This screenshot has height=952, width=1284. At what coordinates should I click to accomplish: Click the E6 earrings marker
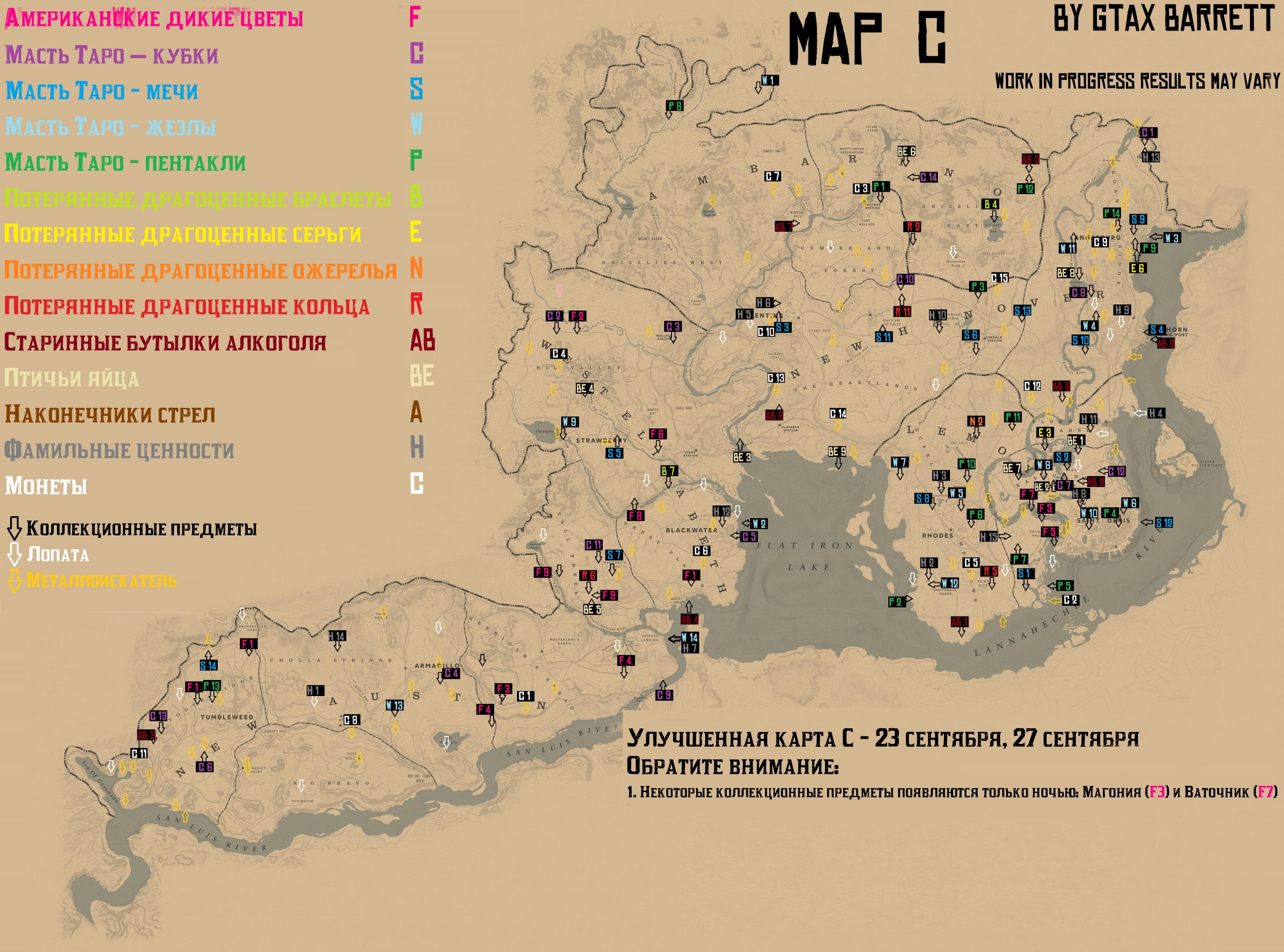coord(1137,268)
